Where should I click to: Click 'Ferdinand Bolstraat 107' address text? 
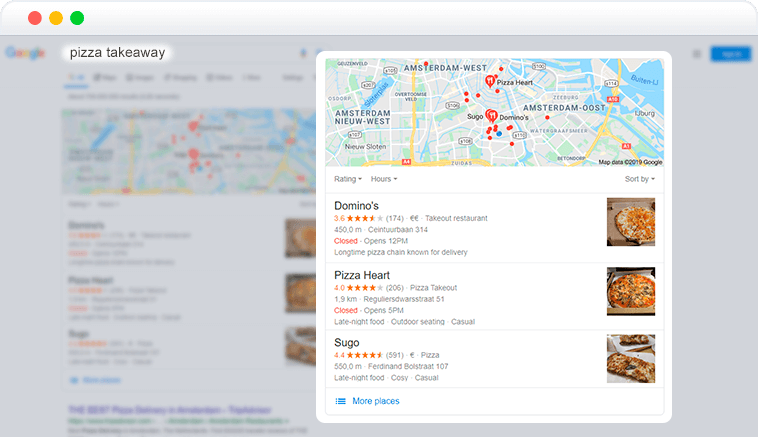point(408,366)
